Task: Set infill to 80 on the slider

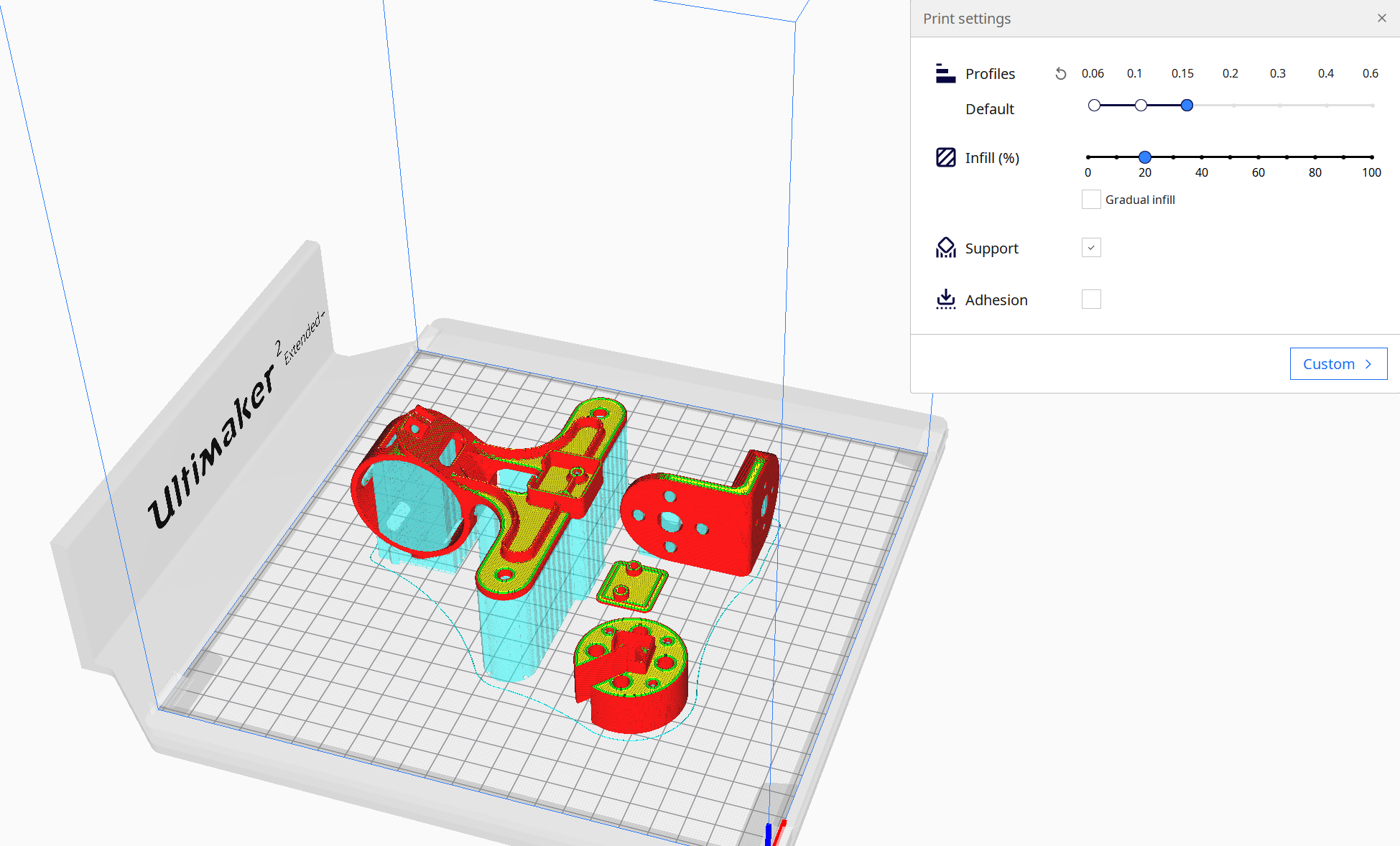Action: [1315, 157]
